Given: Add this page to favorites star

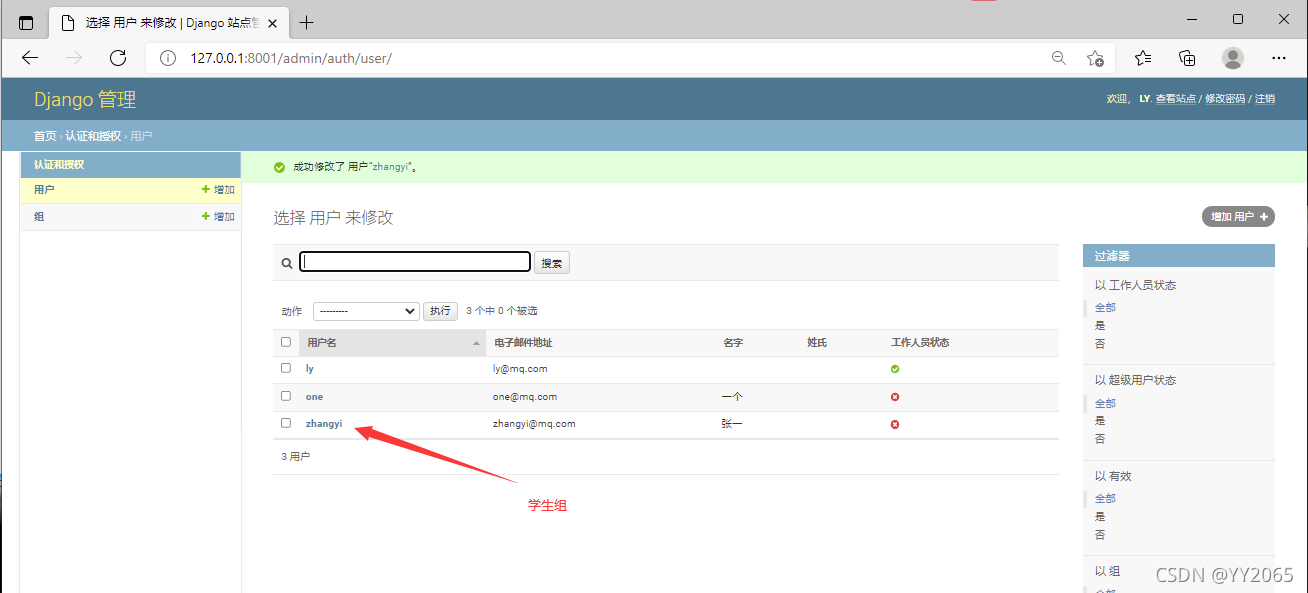Looking at the screenshot, I should coord(1095,58).
